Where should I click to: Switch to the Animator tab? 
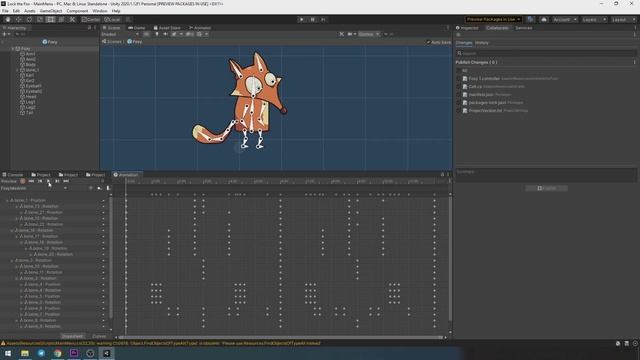(200, 28)
